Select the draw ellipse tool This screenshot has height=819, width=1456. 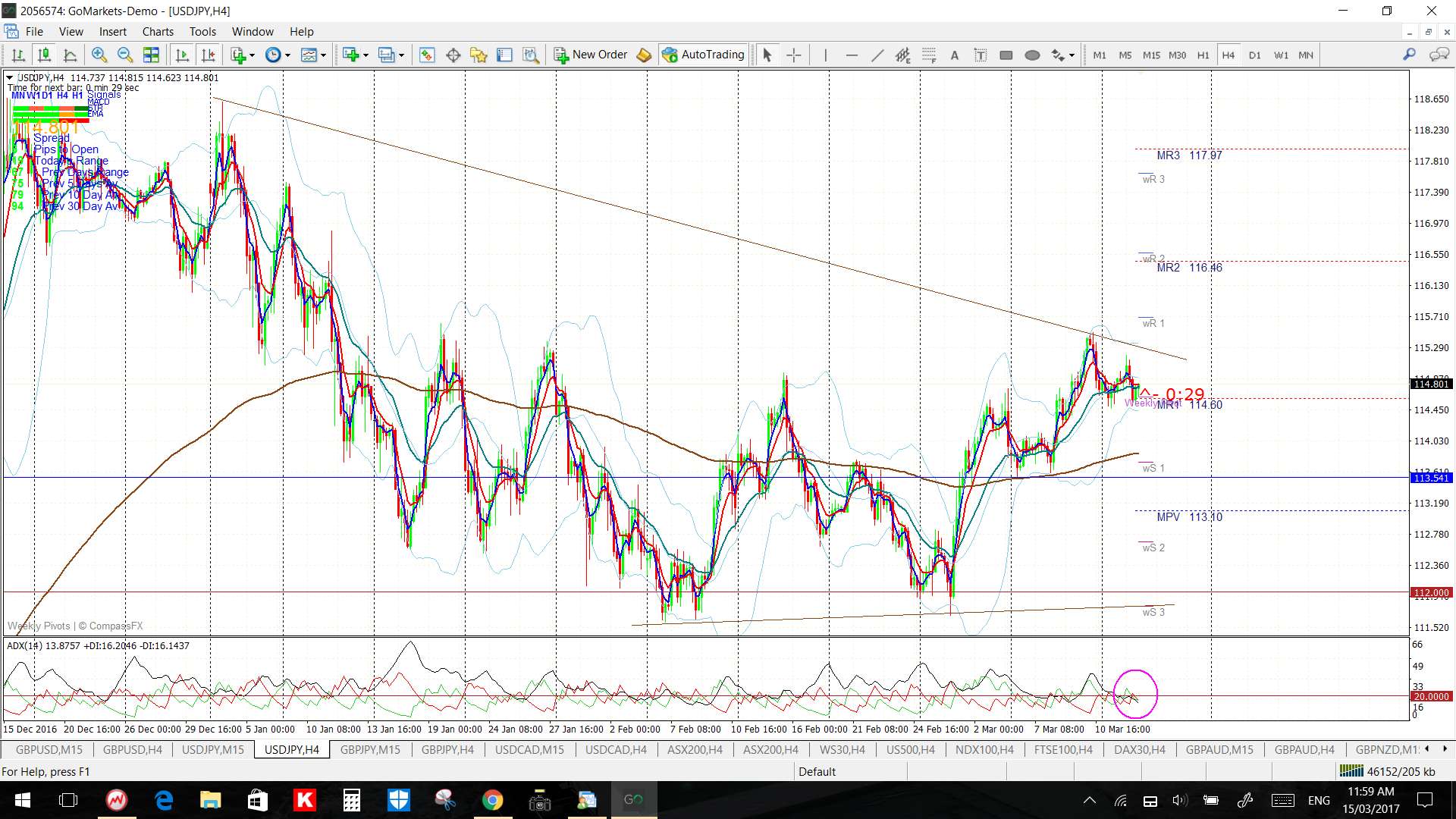tap(1032, 55)
